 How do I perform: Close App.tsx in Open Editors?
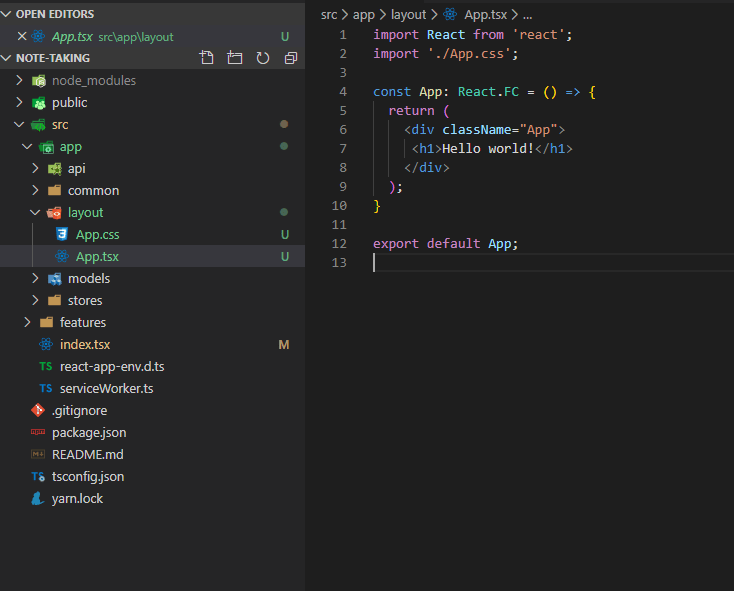point(22,36)
